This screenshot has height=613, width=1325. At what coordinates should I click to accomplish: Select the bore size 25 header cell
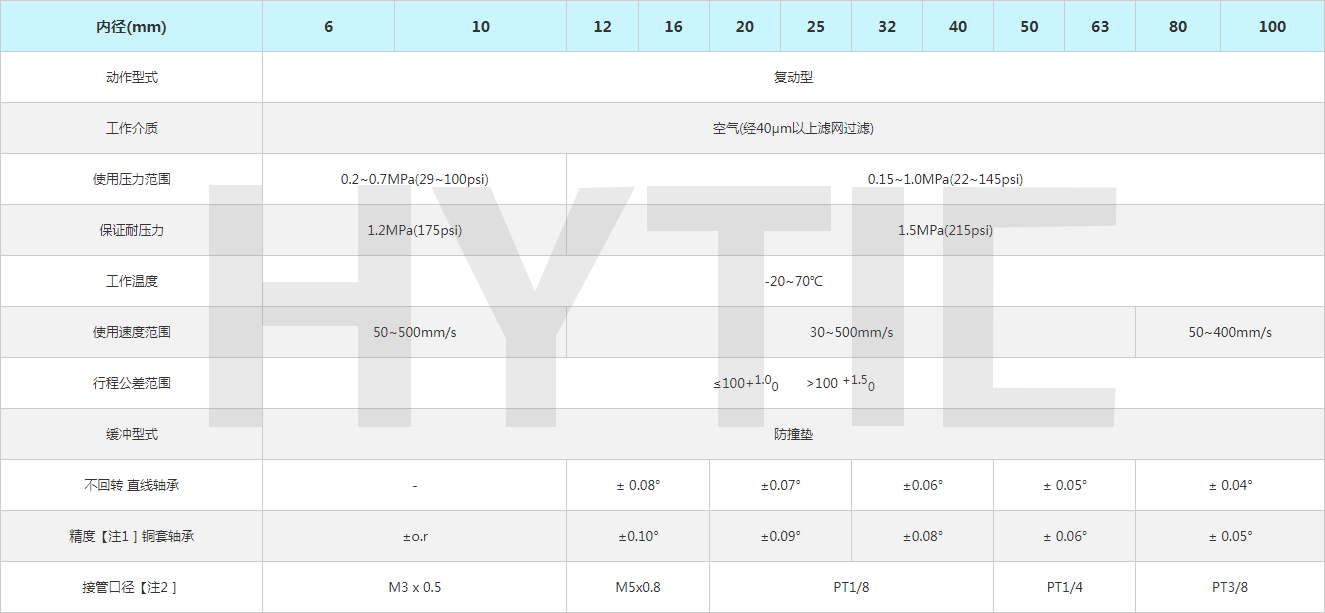816,26
